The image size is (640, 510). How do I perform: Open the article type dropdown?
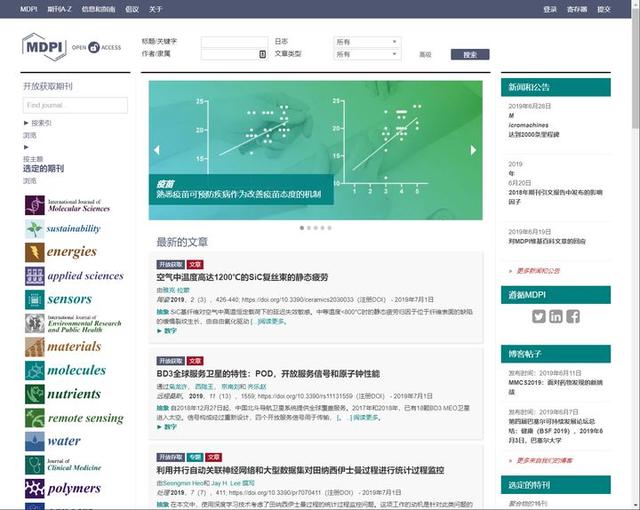[x=367, y=54]
